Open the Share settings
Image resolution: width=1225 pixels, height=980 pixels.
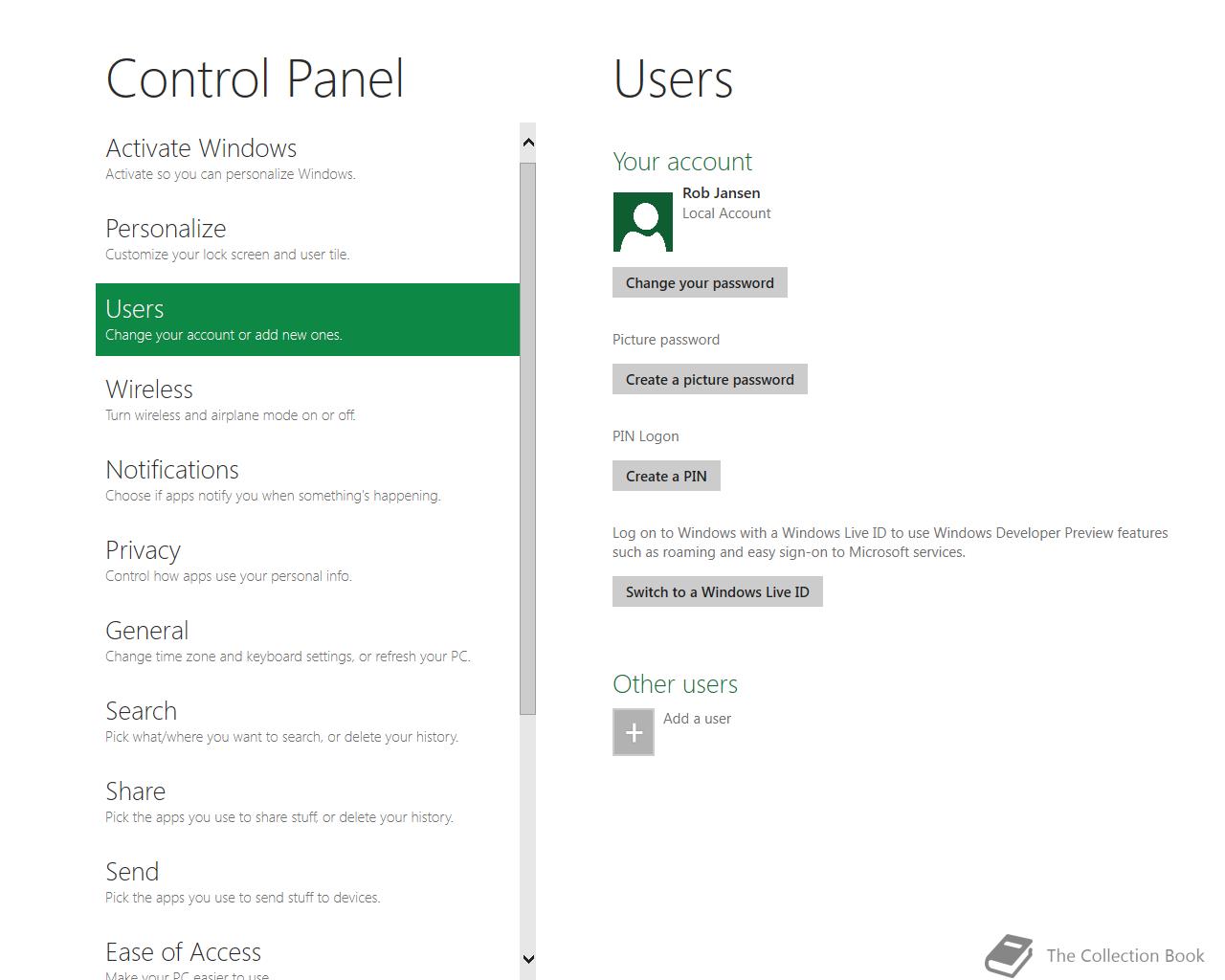[x=307, y=802]
